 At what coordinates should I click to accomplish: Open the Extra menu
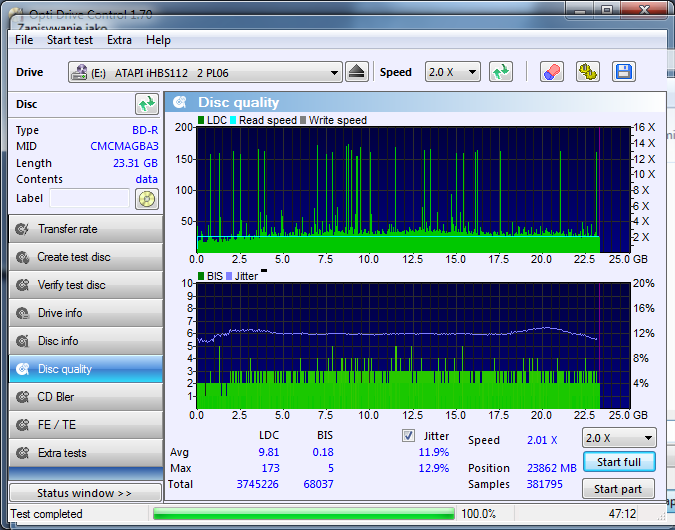pyautogui.click(x=119, y=40)
